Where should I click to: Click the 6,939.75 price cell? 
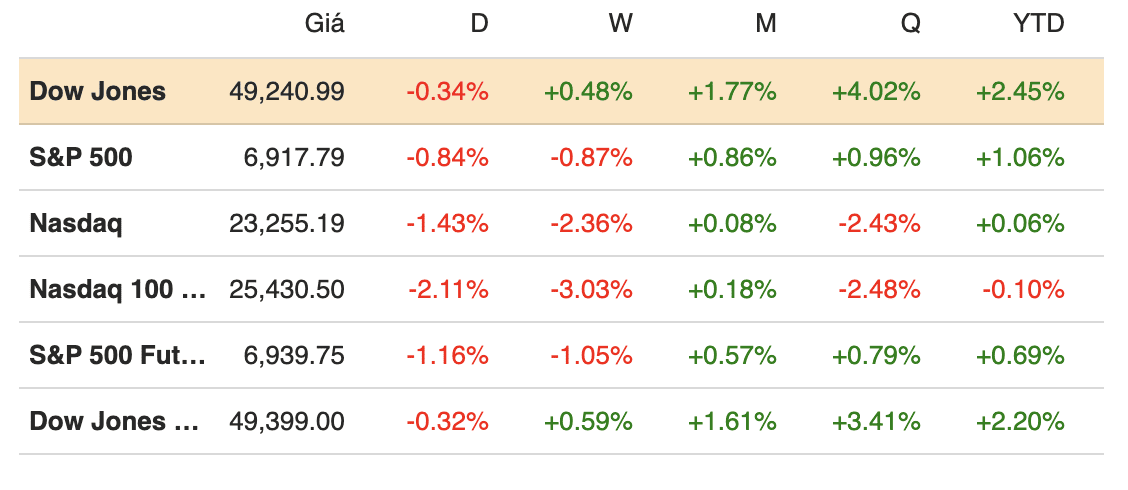click(295, 356)
